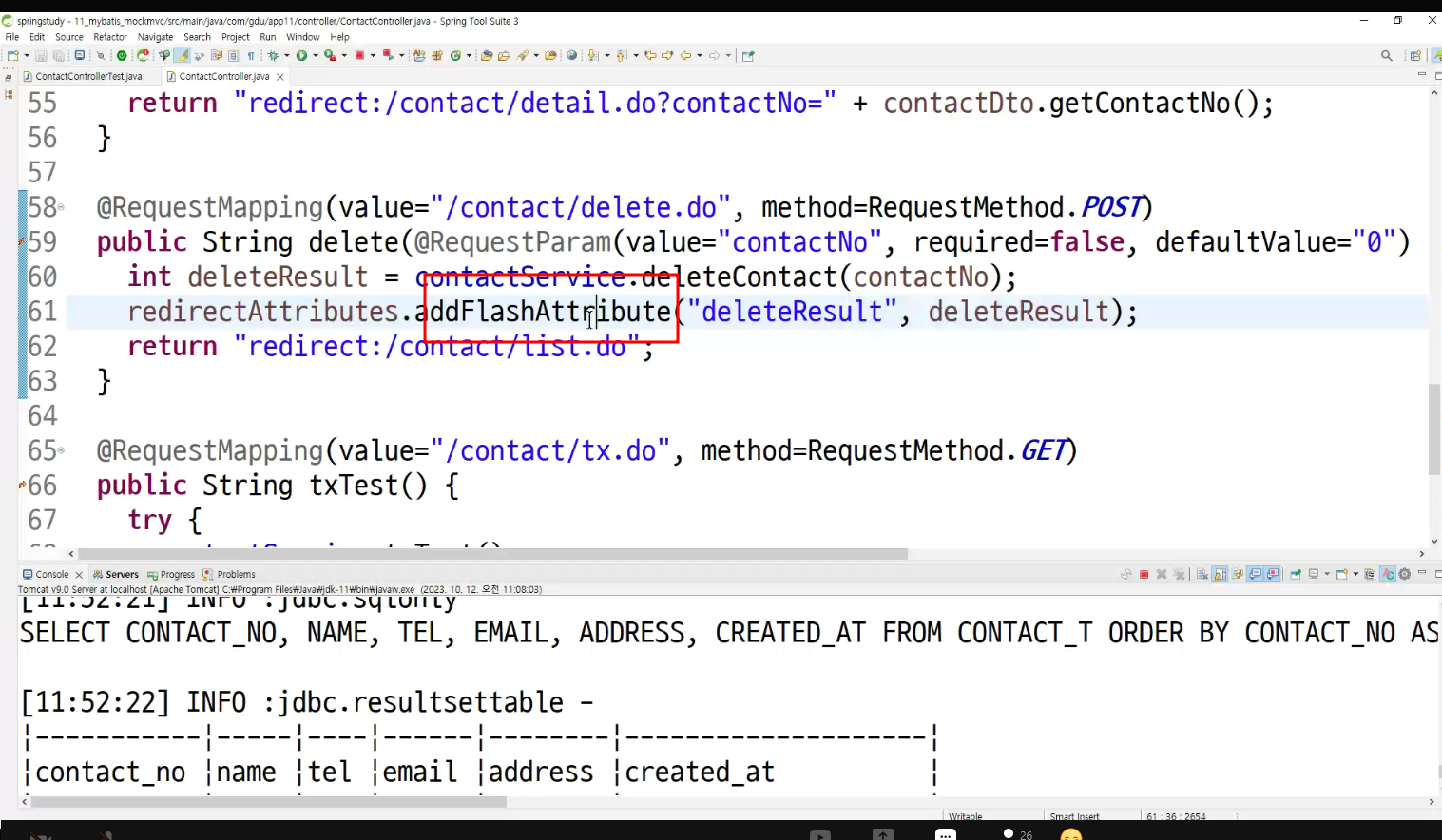
Task: Click the Clear Console icon
Action: pyautogui.click(x=1202, y=574)
